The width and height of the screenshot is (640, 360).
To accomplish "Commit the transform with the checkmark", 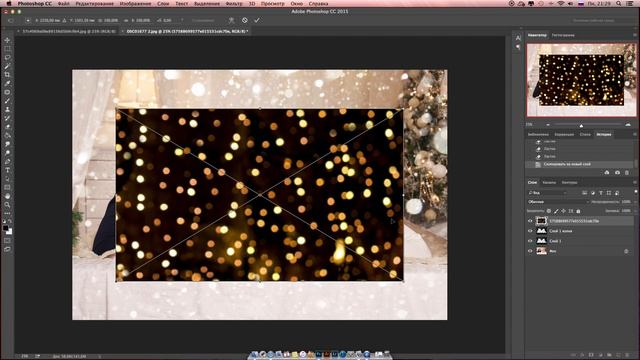I will click(257, 20).
